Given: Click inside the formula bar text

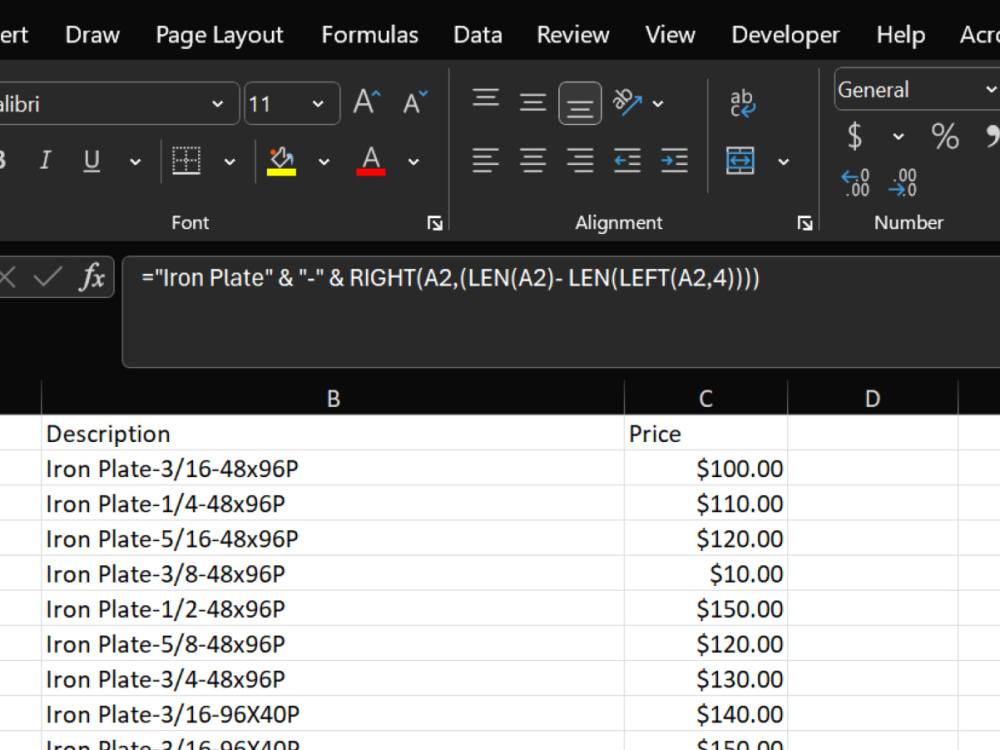Looking at the screenshot, I should pyautogui.click(x=450, y=278).
